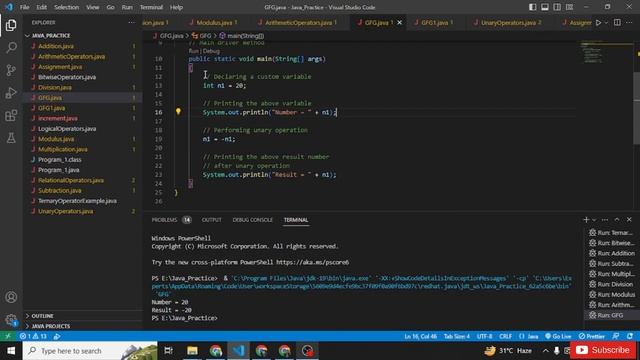Close the GFG.java editor tab
The height and width of the screenshot is (360, 640).
(400, 22)
